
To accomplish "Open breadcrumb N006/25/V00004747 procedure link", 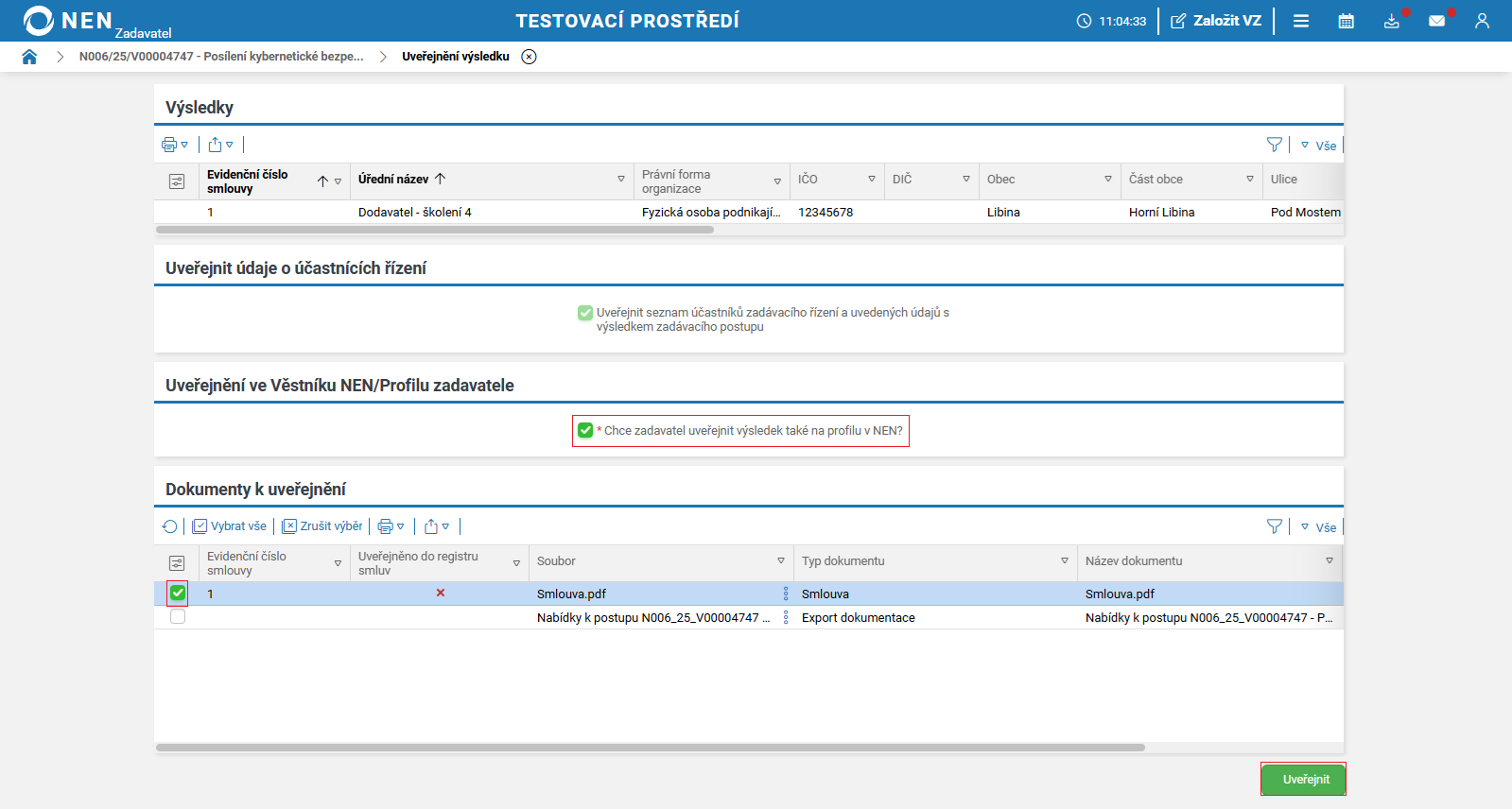I will [x=221, y=57].
